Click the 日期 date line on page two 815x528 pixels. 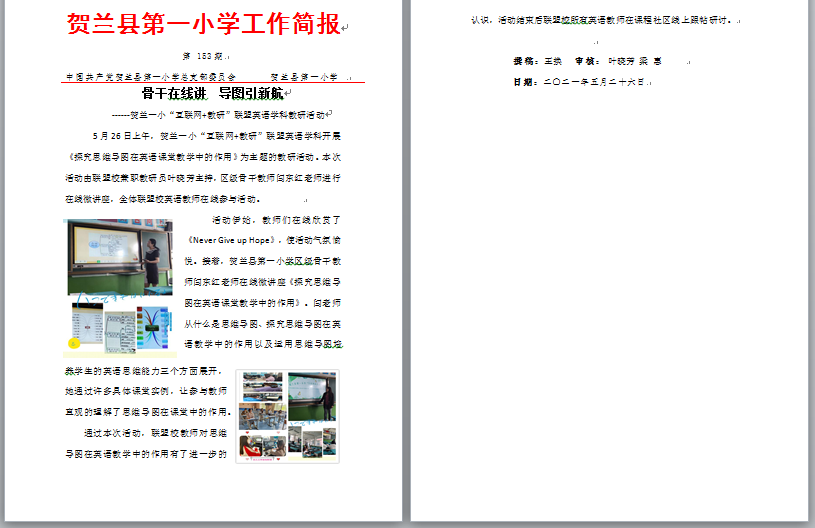click(580, 82)
